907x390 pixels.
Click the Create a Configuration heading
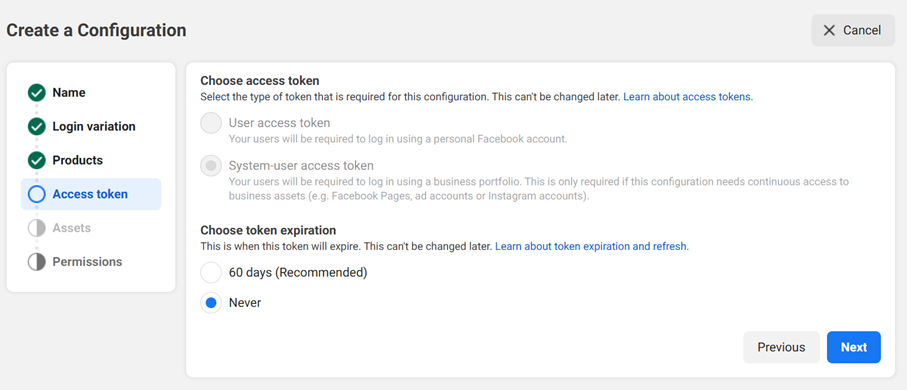tap(97, 30)
